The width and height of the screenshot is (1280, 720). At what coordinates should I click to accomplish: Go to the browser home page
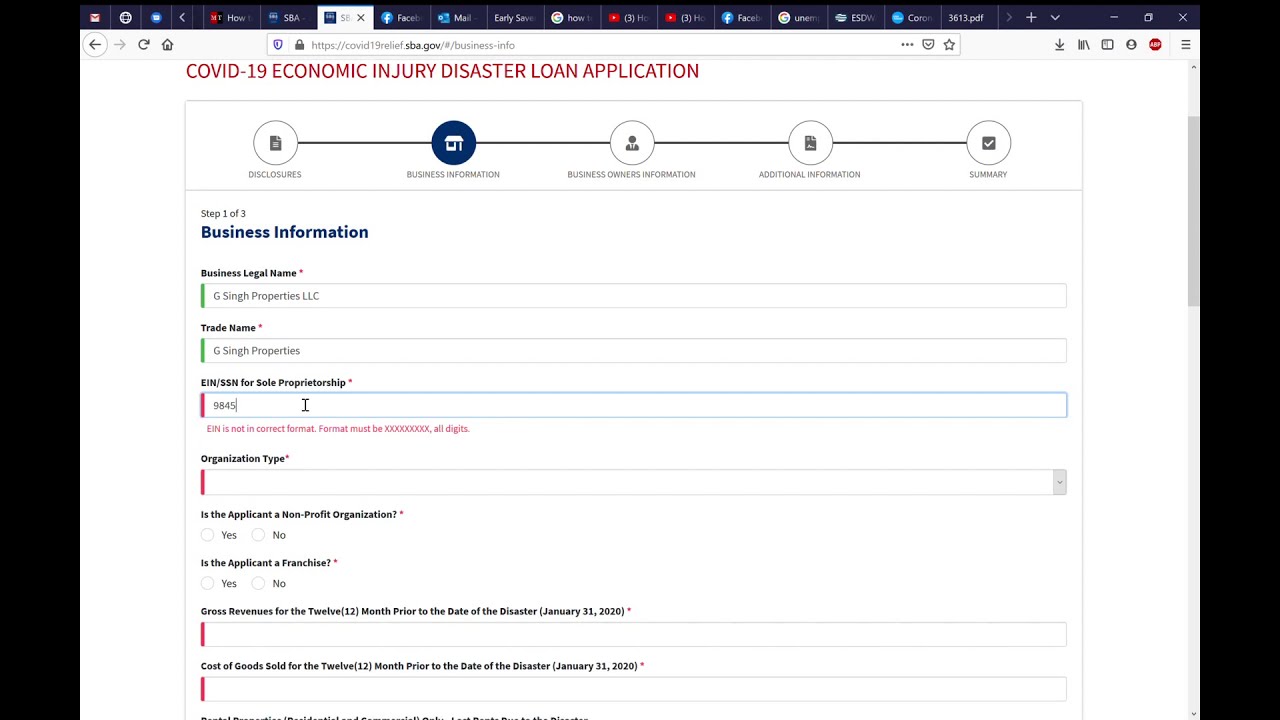point(168,45)
